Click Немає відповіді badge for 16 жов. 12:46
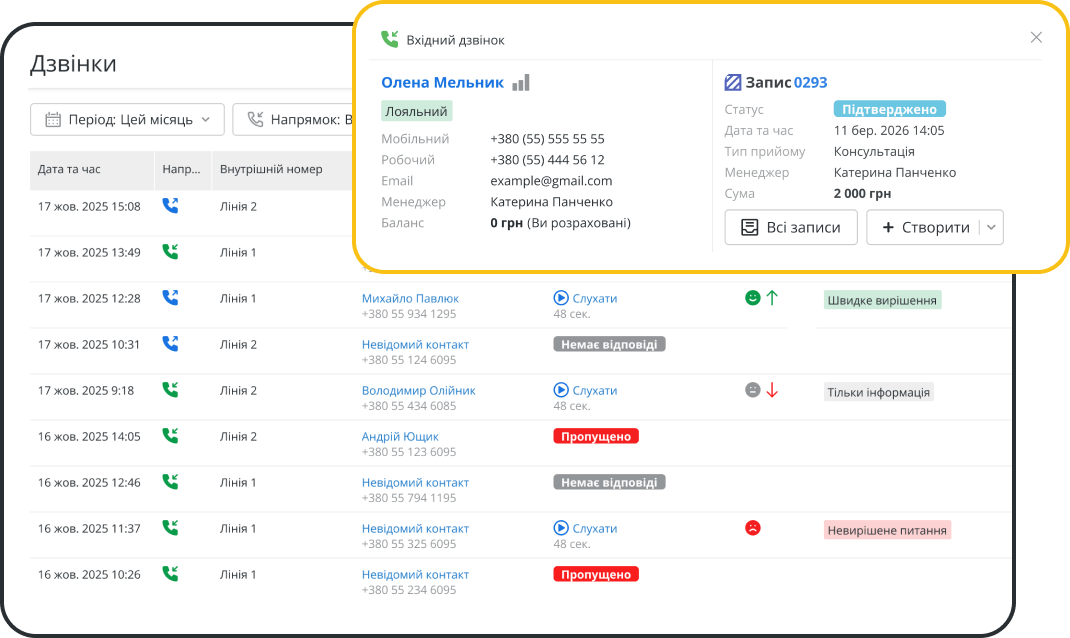Screen dimensions: 1070x638 [609, 482]
